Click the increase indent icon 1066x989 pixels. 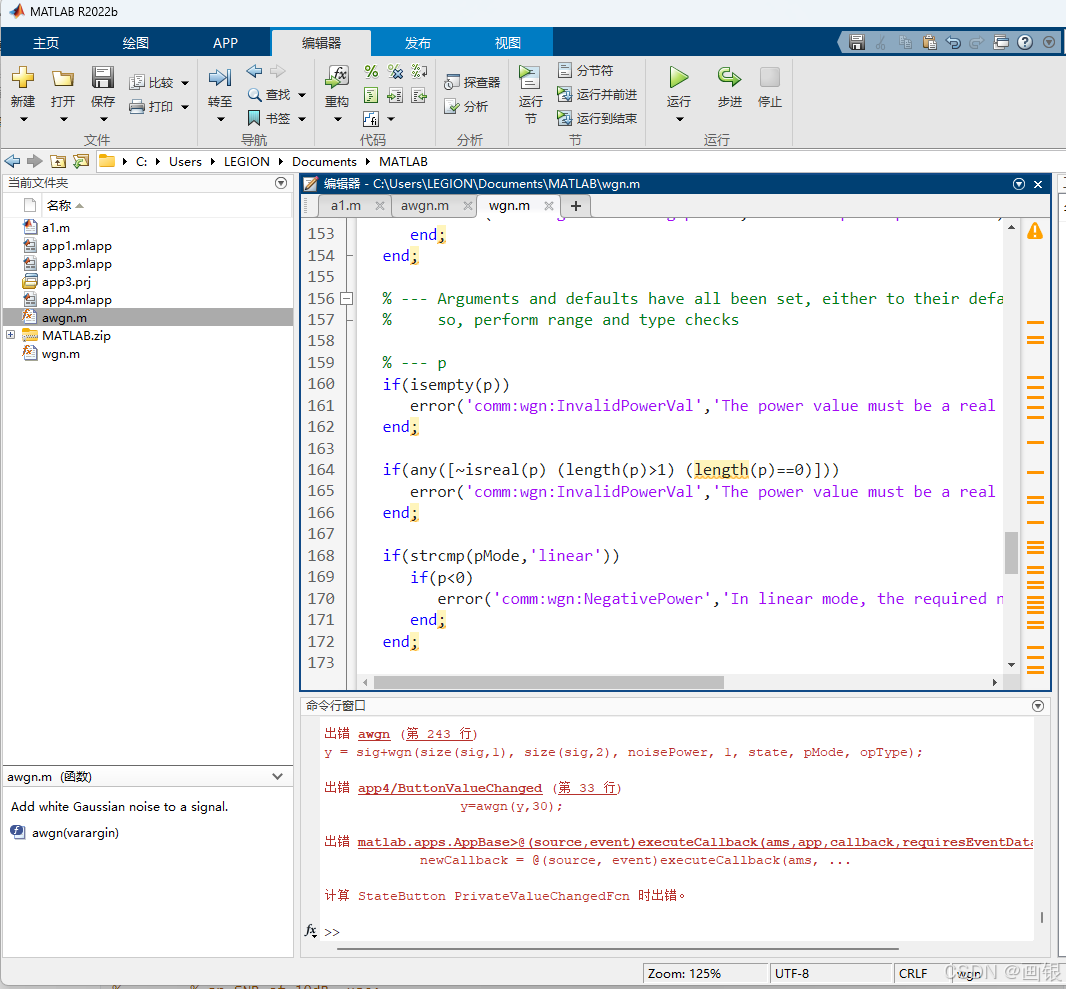click(x=395, y=95)
